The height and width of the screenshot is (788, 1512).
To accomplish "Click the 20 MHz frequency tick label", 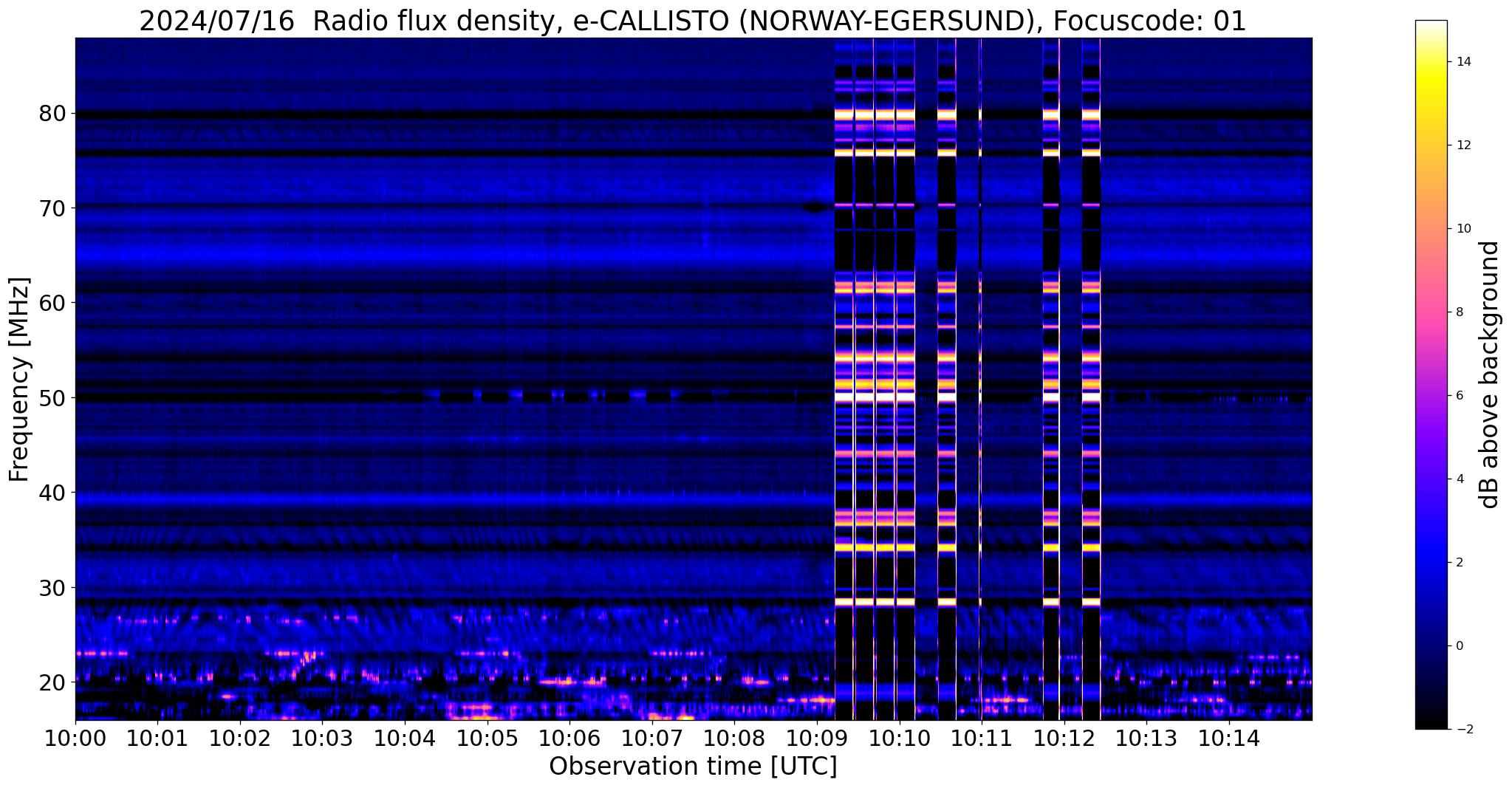I will 52,682.
